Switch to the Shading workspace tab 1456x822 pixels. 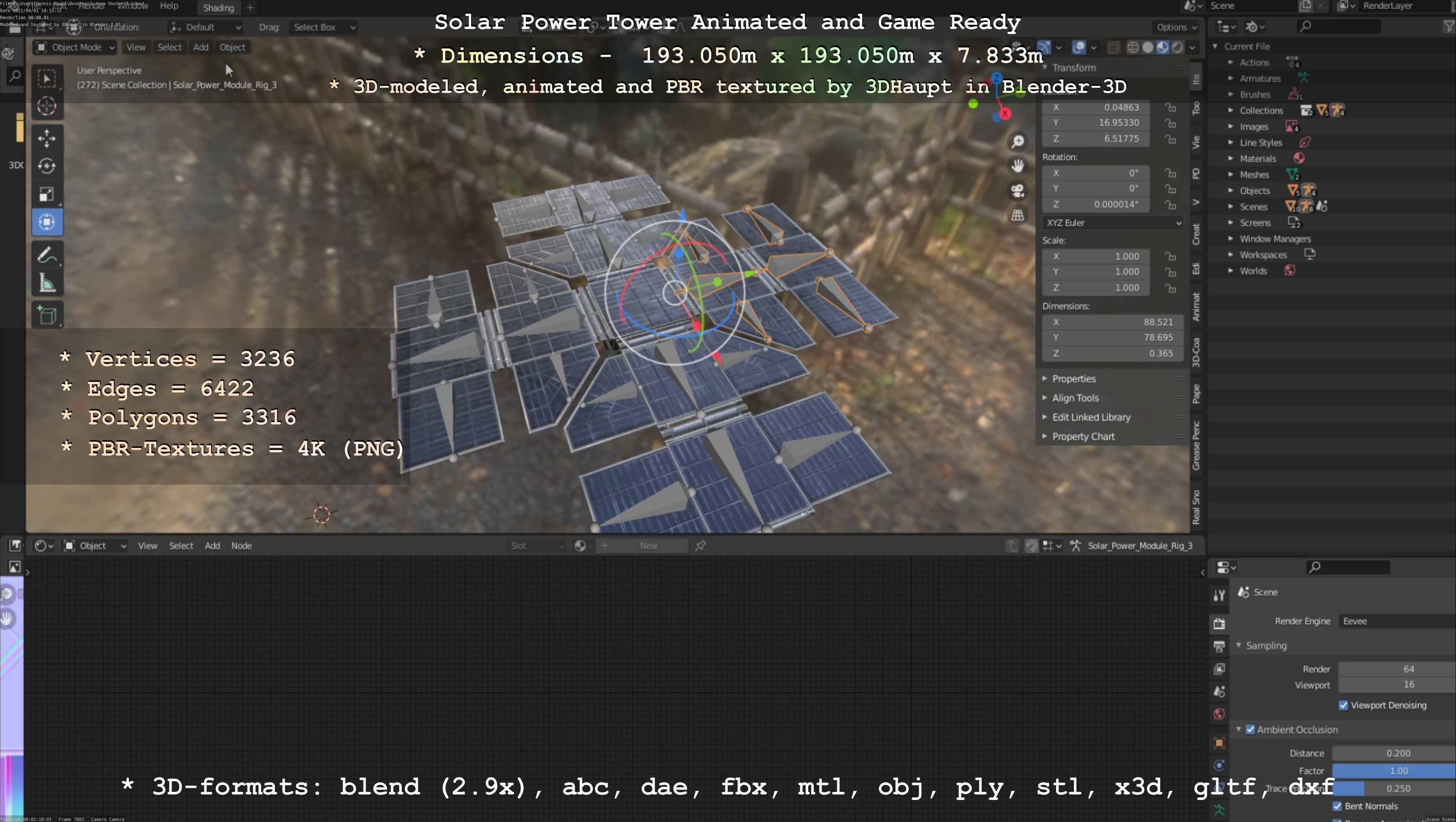click(x=219, y=8)
